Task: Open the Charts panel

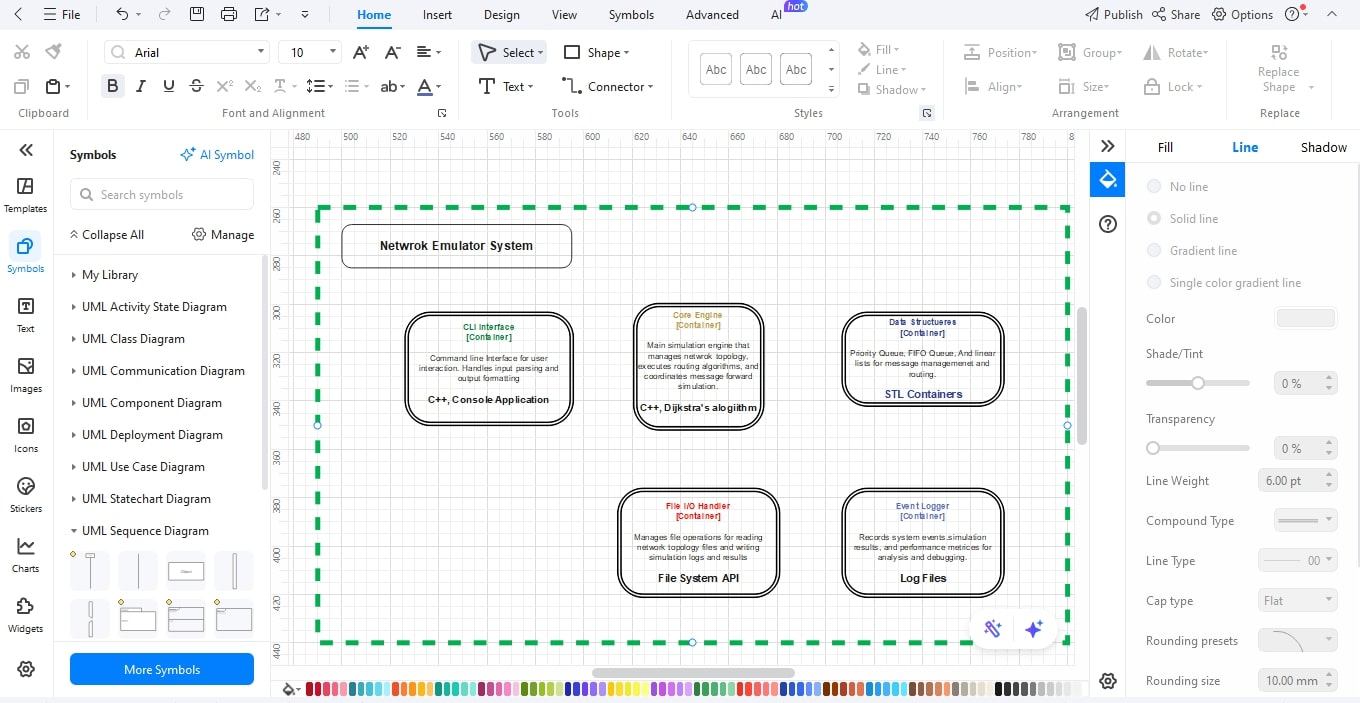Action: [x=25, y=553]
